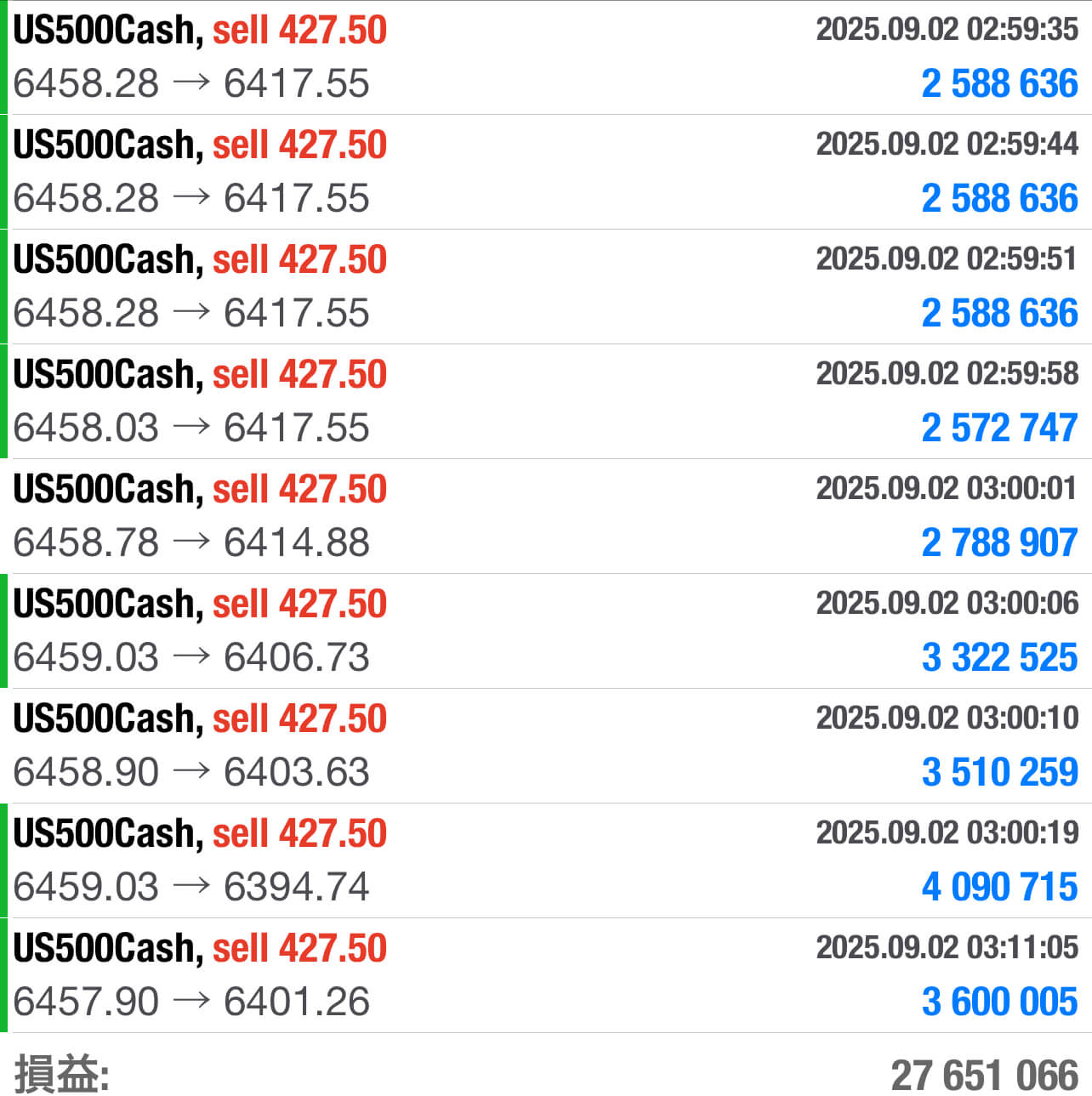1092x1096 pixels.
Task: Tap the trade closed at 02:59:51
Action: coord(546,287)
